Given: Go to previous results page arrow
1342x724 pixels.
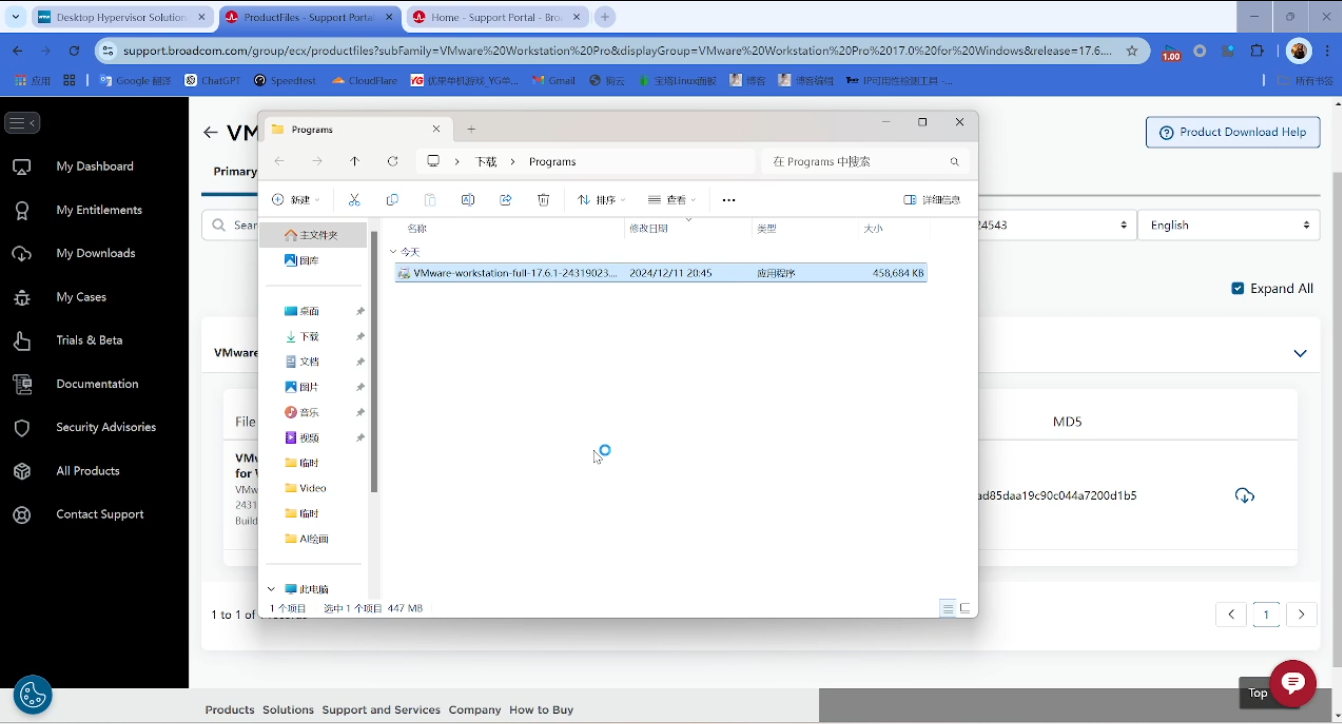Looking at the screenshot, I should [1231, 614].
